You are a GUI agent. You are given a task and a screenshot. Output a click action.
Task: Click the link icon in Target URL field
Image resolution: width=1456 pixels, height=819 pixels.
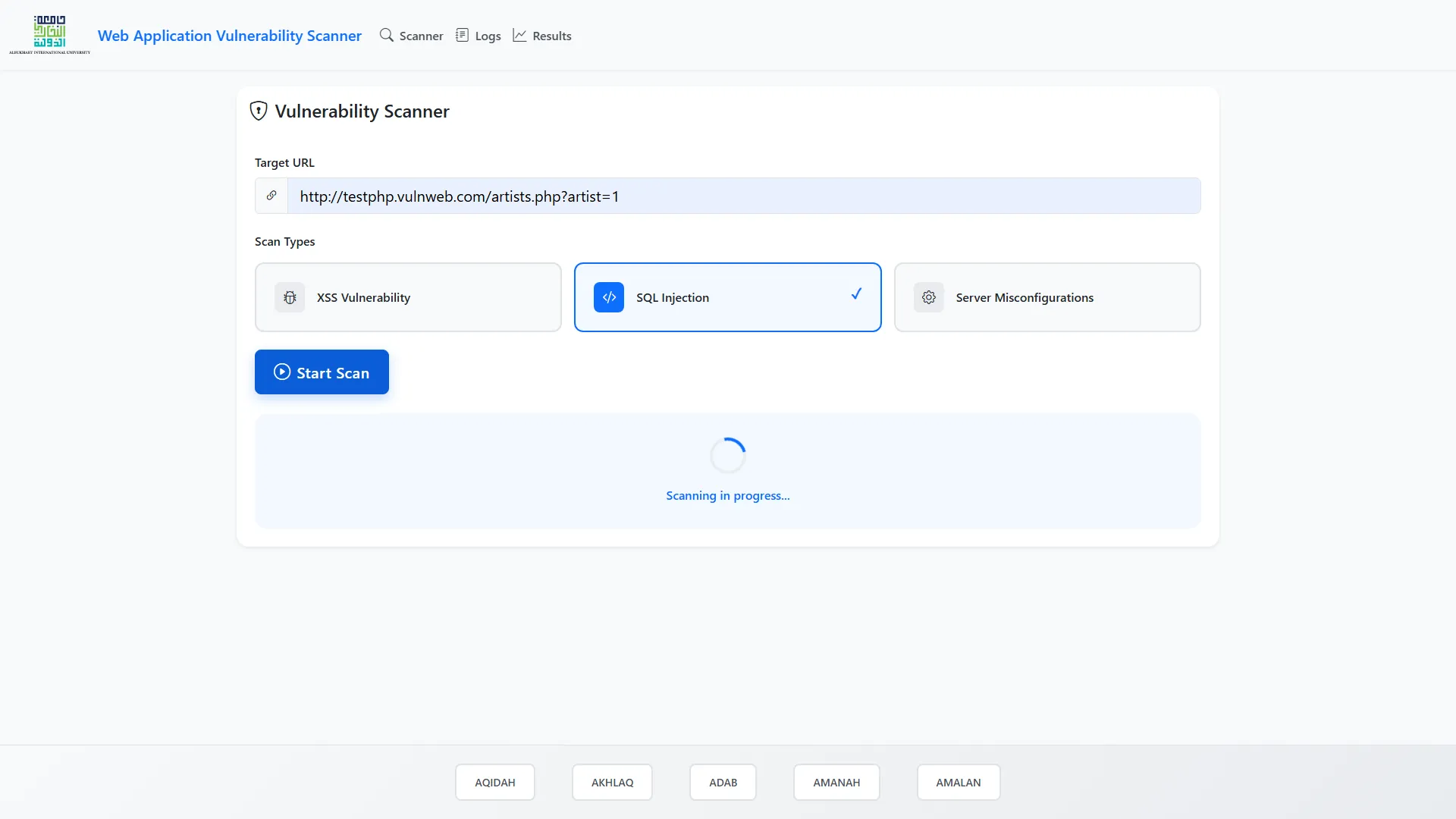[x=271, y=196]
